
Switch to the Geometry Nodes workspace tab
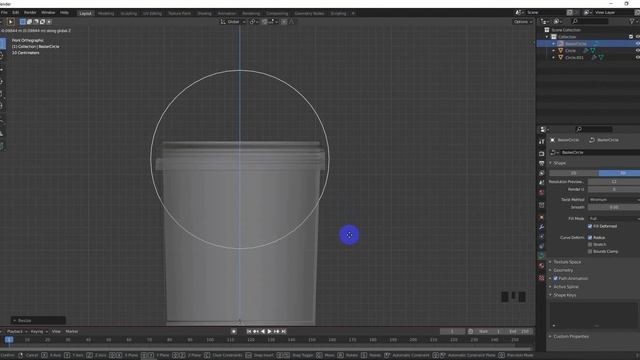[309, 13]
